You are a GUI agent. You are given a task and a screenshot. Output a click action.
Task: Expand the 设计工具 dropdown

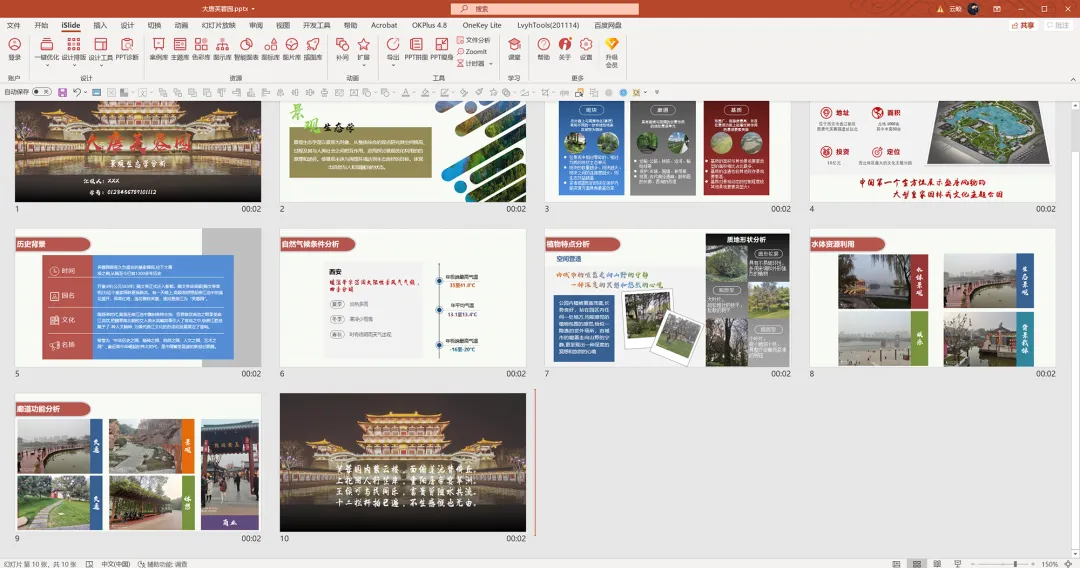coord(101,65)
